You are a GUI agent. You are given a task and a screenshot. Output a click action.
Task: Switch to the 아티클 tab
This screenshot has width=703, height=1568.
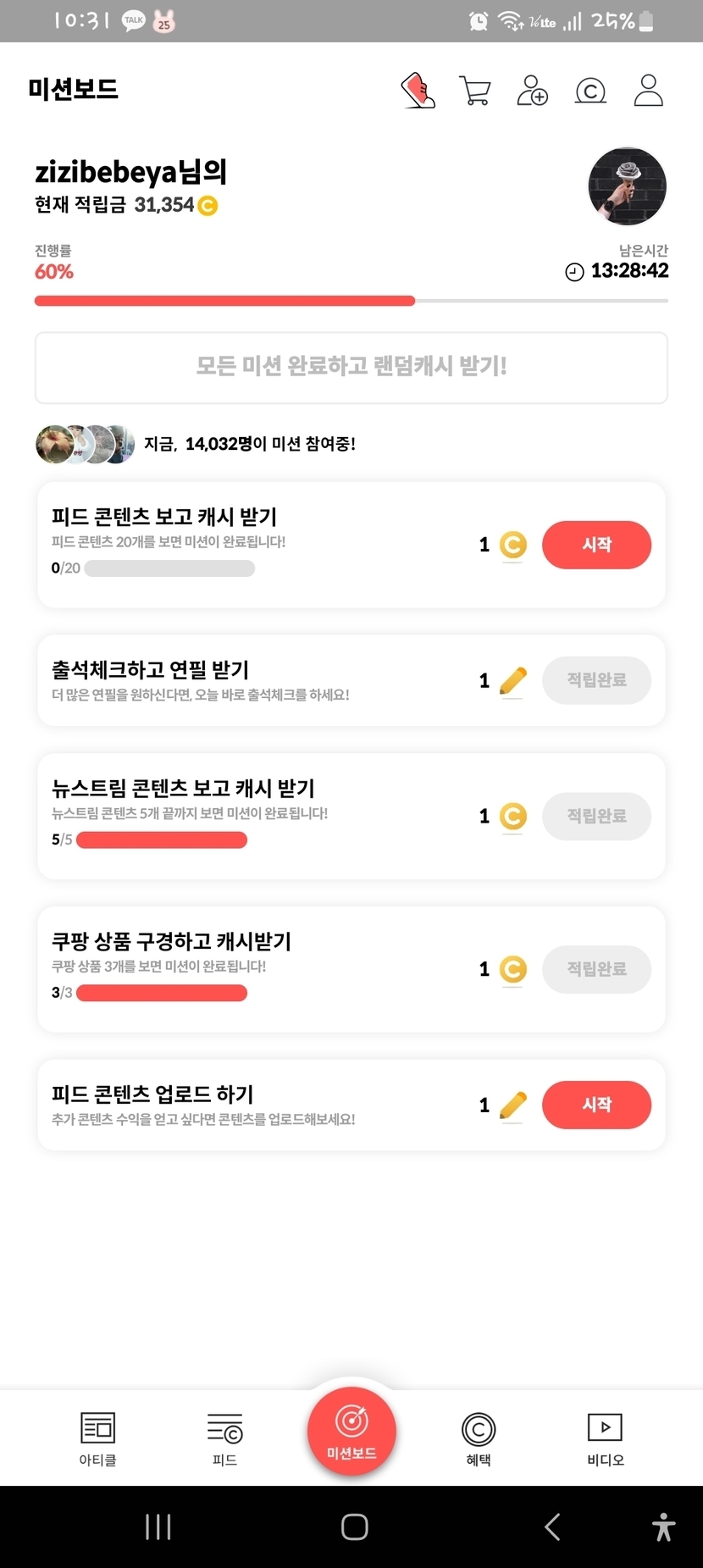pos(97,1438)
